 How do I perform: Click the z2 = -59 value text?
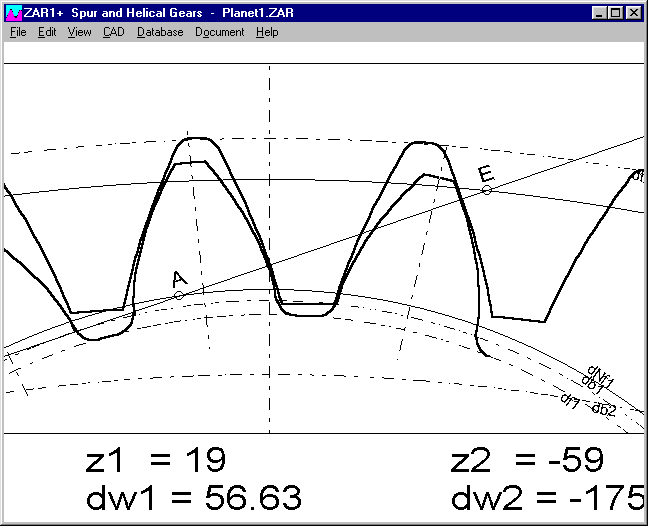(x=527, y=460)
